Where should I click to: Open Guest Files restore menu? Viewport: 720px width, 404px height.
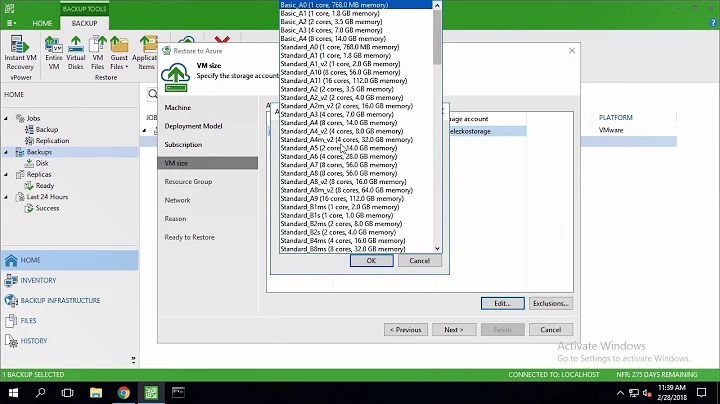[x=119, y=53]
